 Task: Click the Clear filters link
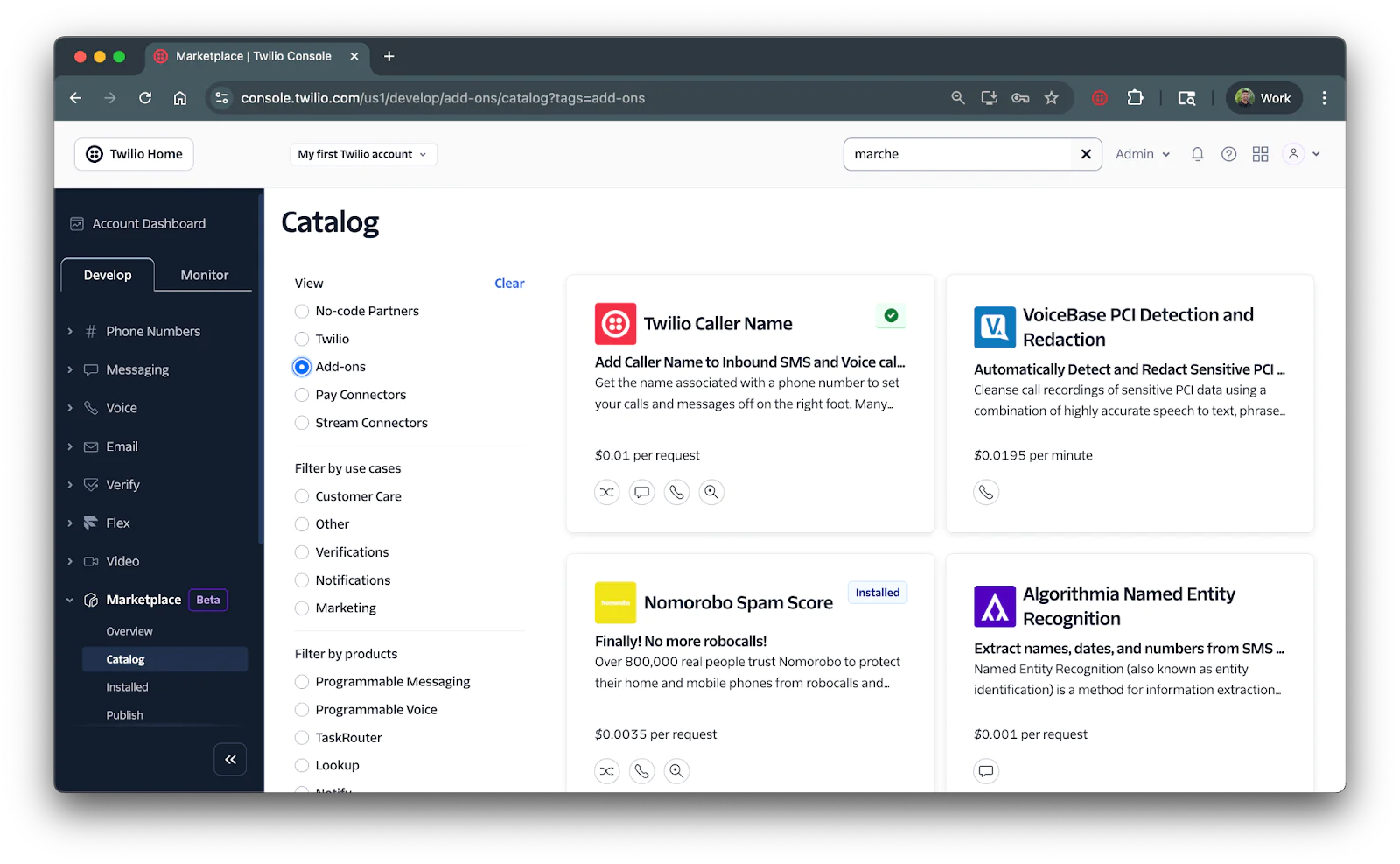tap(509, 283)
